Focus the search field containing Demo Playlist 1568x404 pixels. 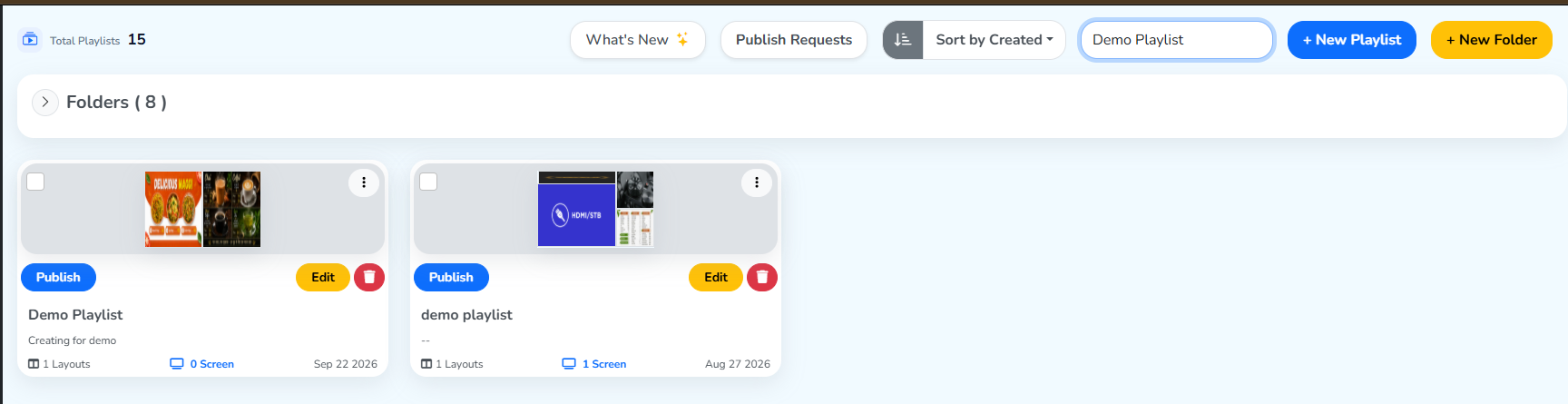(1177, 40)
